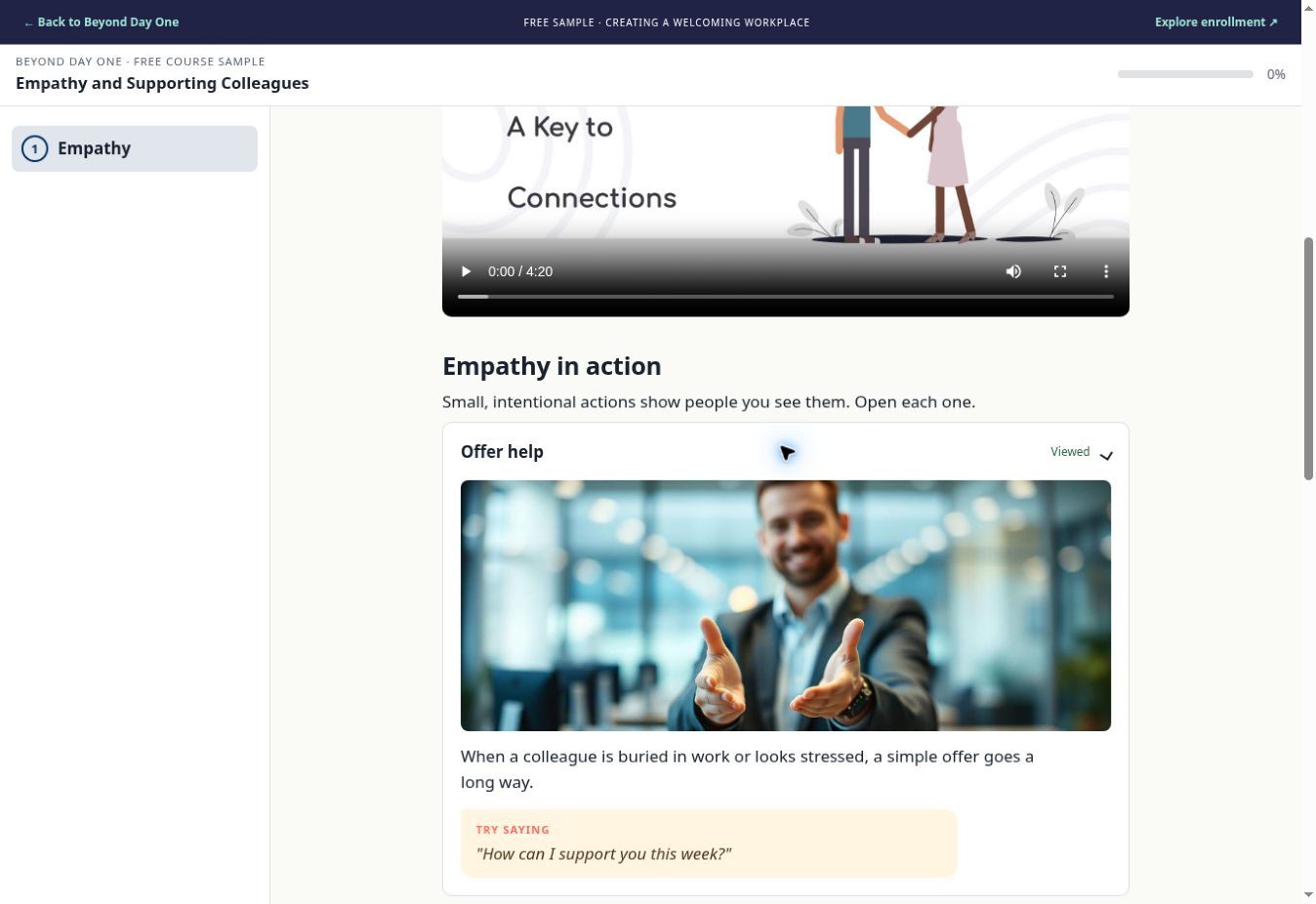Viewport: 1316px width, 904px height.
Task: Seek along the video progress bar
Action: 786,296
